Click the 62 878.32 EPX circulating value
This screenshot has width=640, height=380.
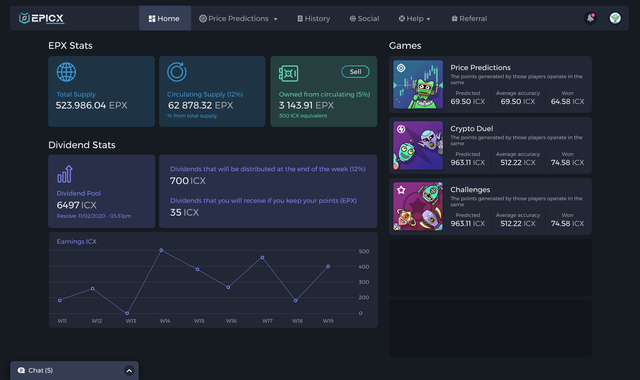tap(200, 105)
